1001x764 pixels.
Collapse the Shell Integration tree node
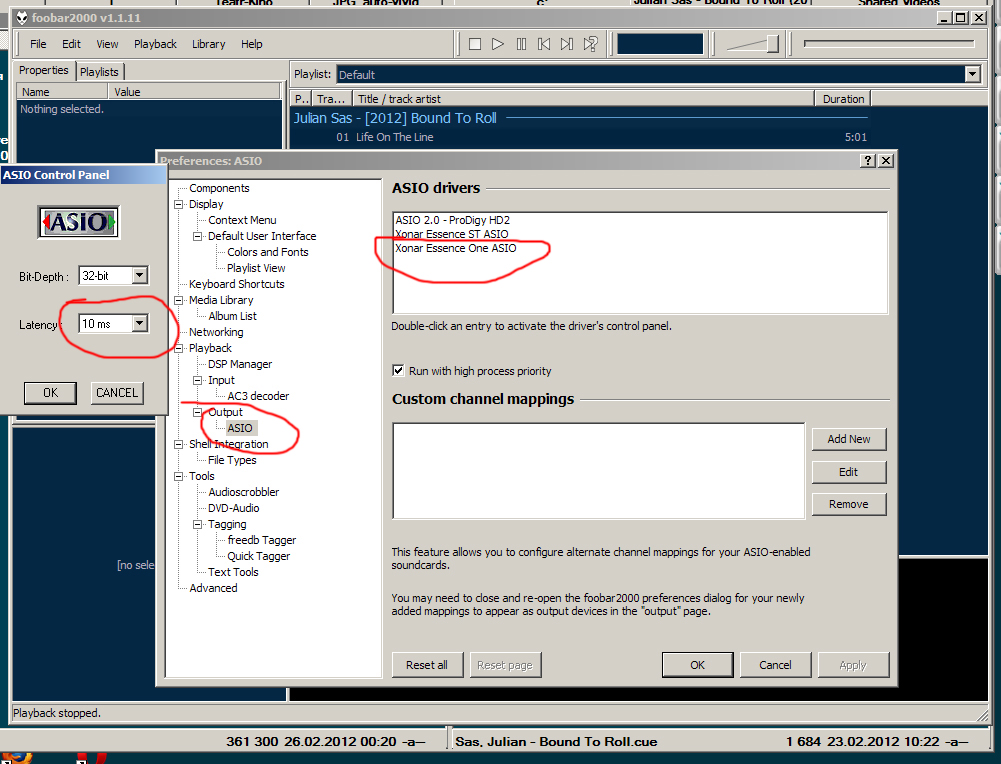179,444
